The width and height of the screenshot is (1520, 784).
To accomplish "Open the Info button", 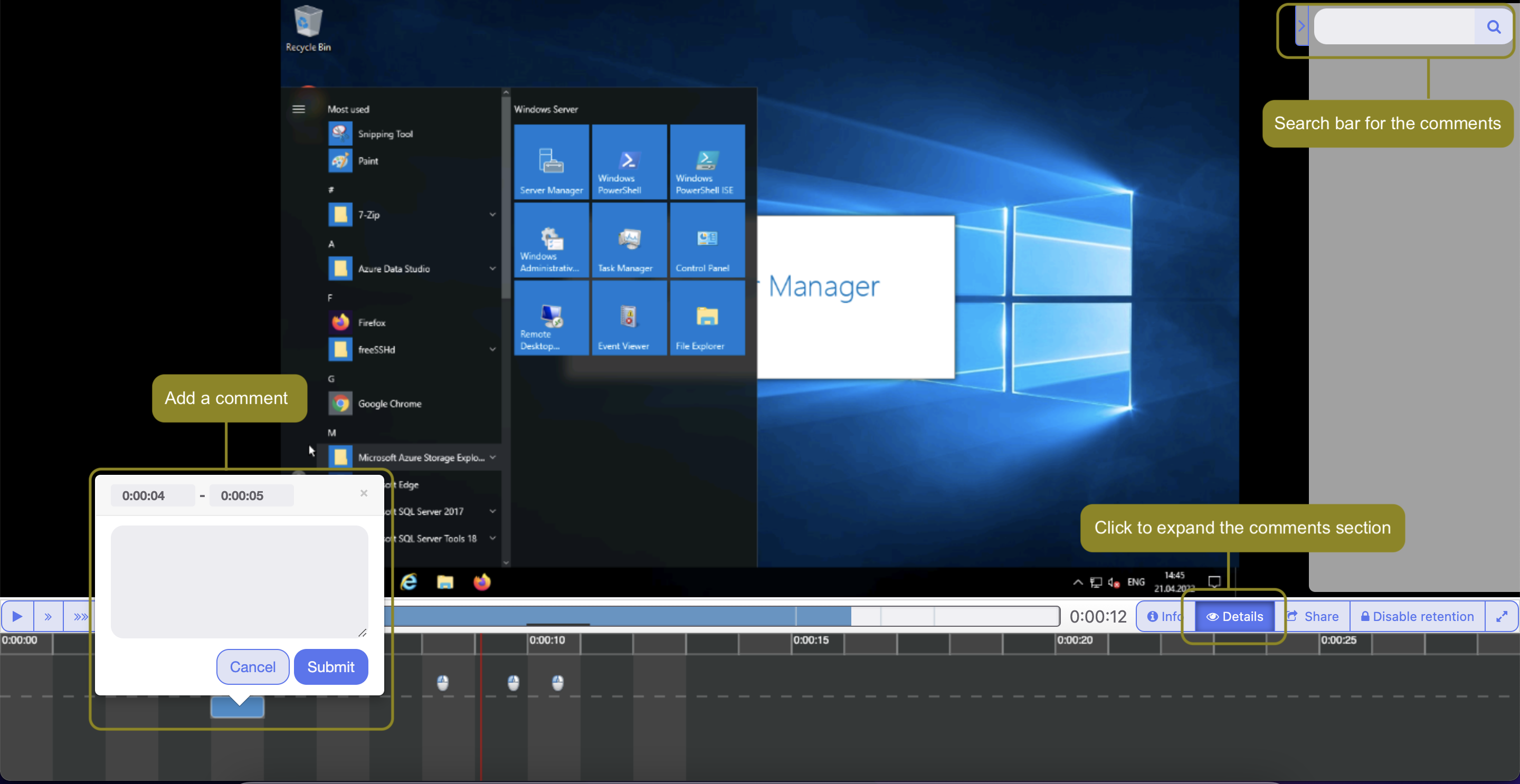I will coord(1165,616).
